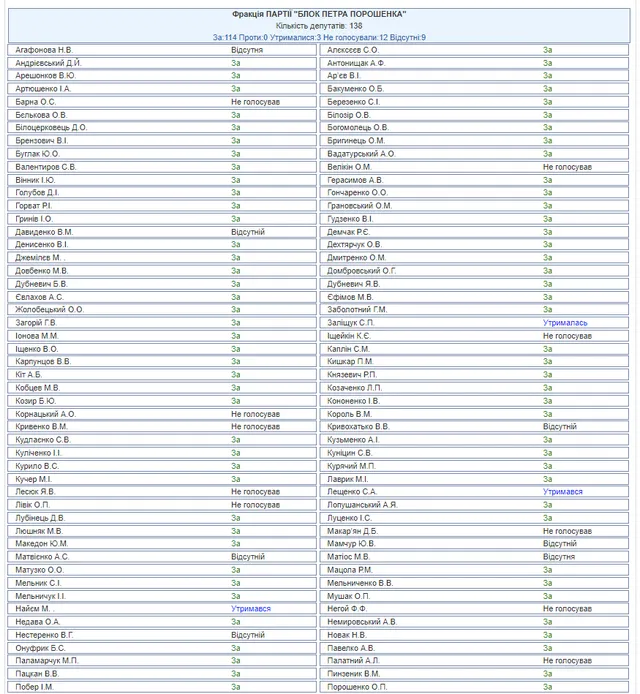Image resolution: width=640 pixels, height=694 pixels.
Task: Select the deputy count line "Кількість депутатів: 138"
Action: 319,26
